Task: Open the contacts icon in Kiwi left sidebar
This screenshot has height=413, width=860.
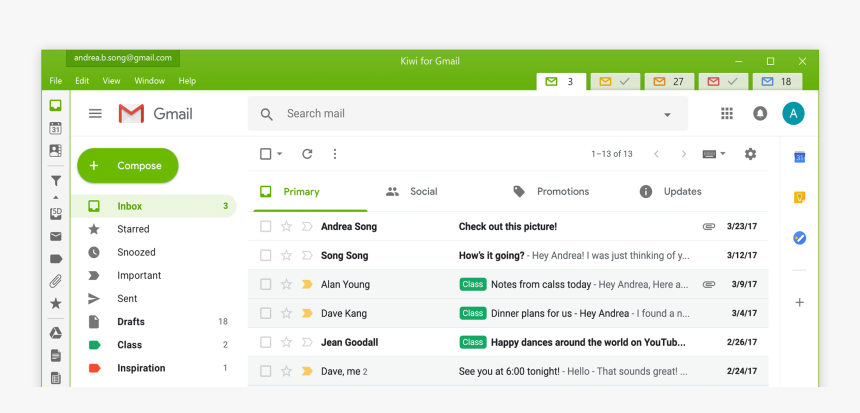Action: (x=55, y=150)
